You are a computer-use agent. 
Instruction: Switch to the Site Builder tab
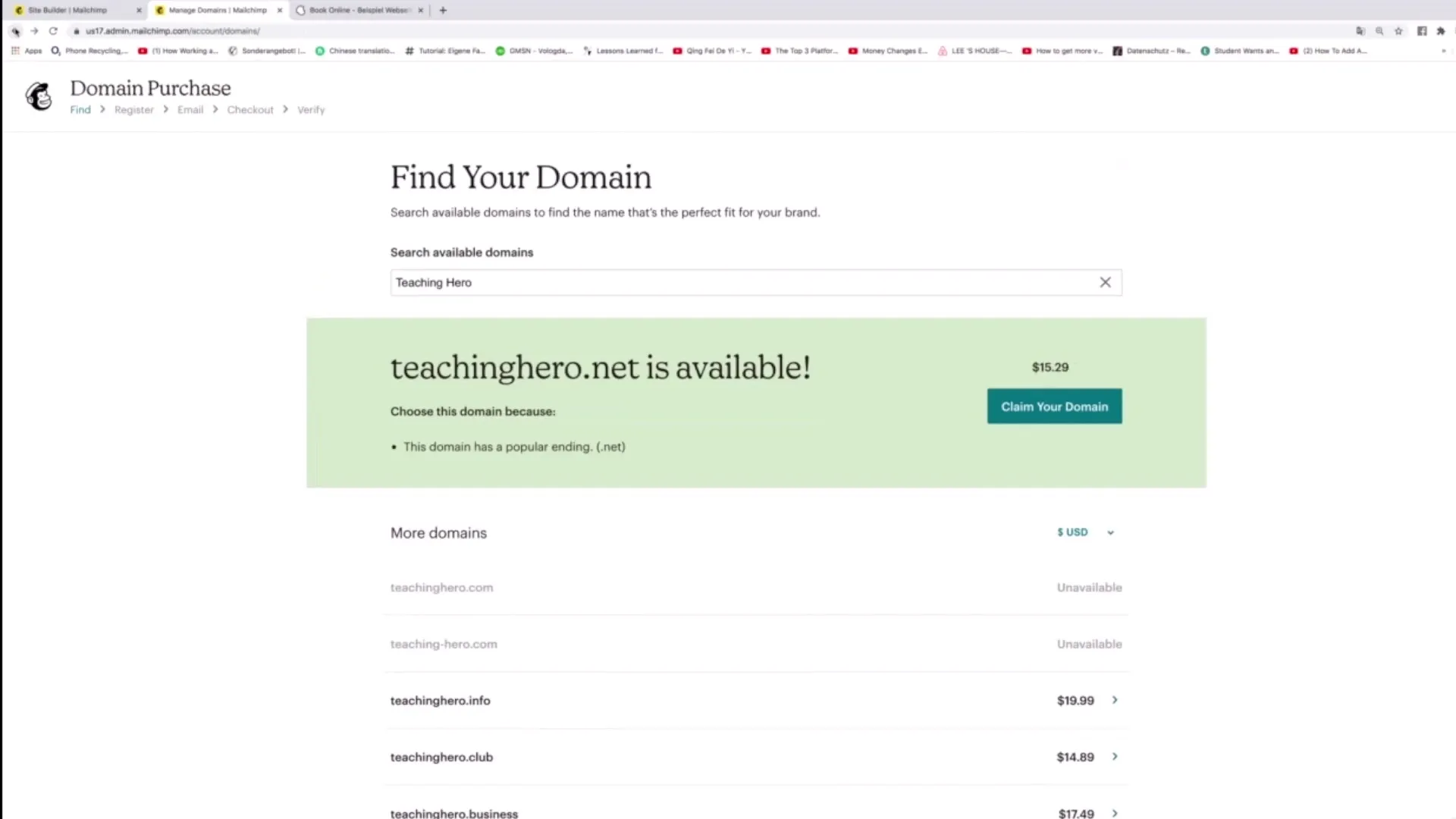pyautogui.click(x=70, y=10)
